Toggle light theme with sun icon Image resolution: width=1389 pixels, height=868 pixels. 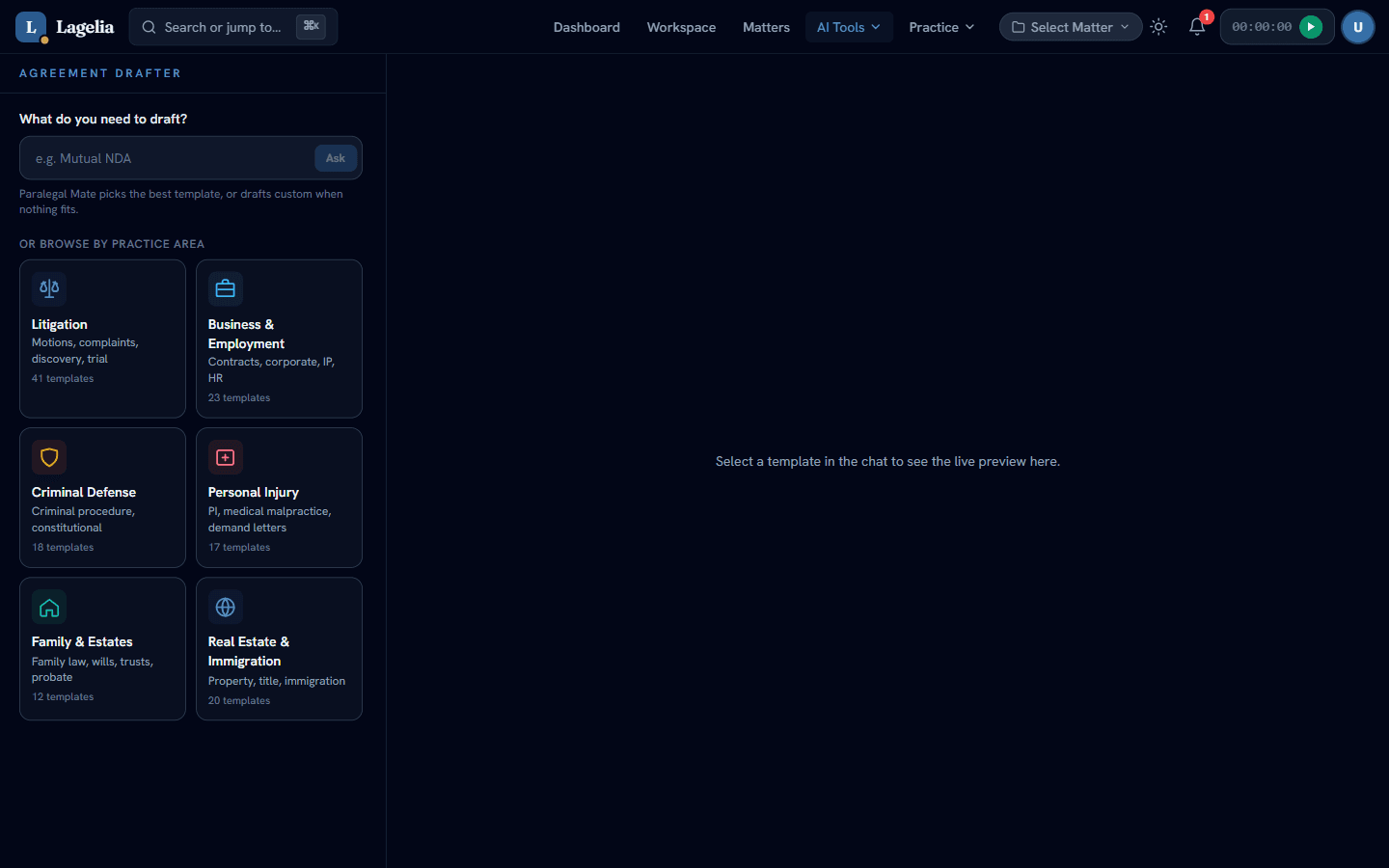(x=1158, y=27)
